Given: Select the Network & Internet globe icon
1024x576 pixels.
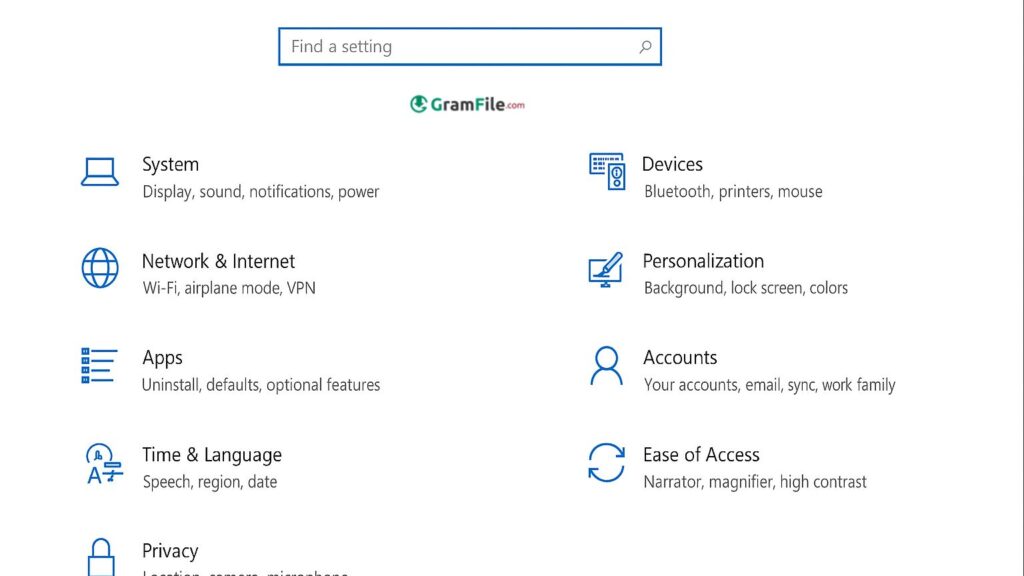Looking at the screenshot, I should click(x=100, y=268).
